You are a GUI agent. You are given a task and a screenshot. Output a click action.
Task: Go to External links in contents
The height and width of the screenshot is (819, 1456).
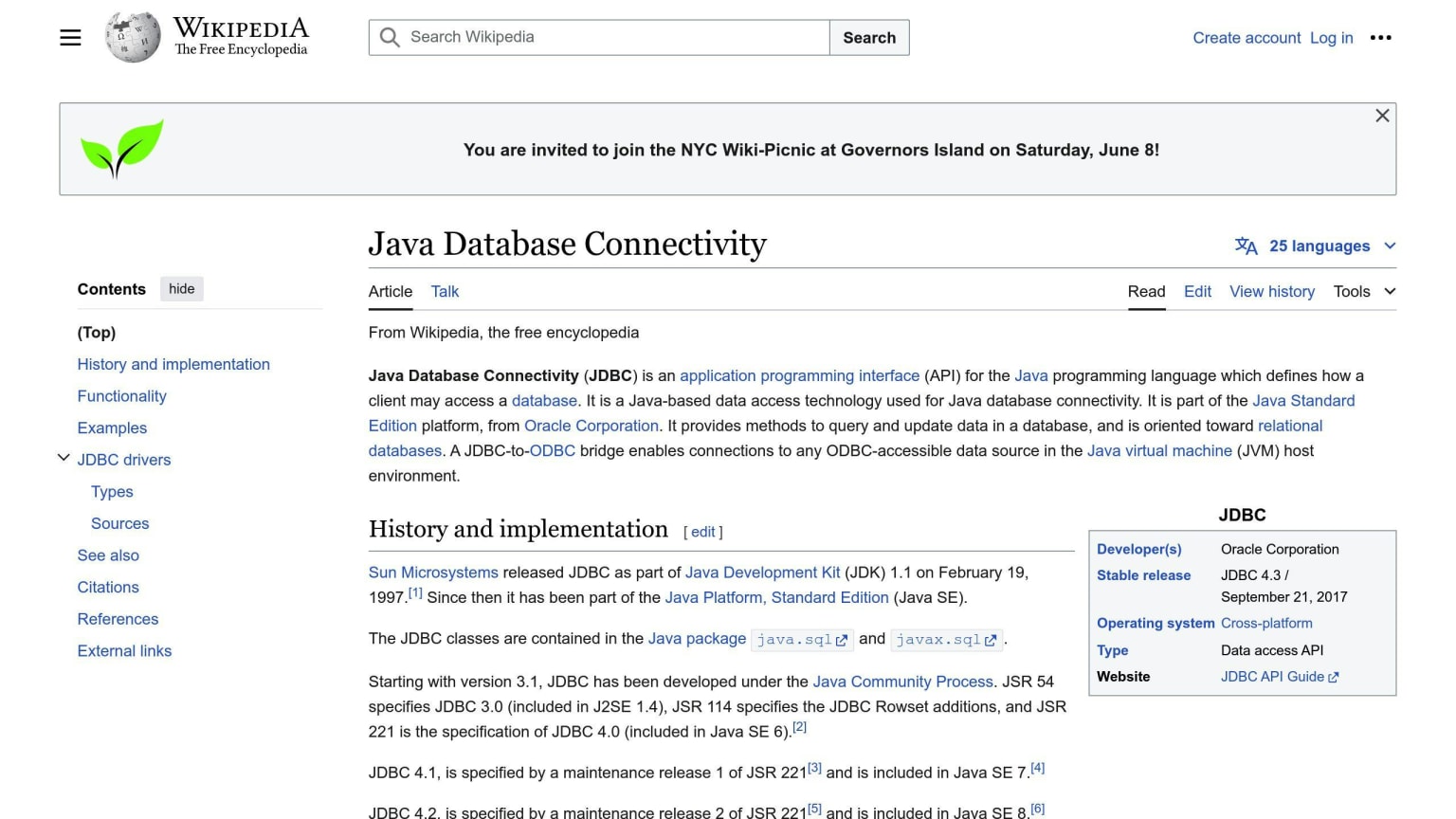124,651
